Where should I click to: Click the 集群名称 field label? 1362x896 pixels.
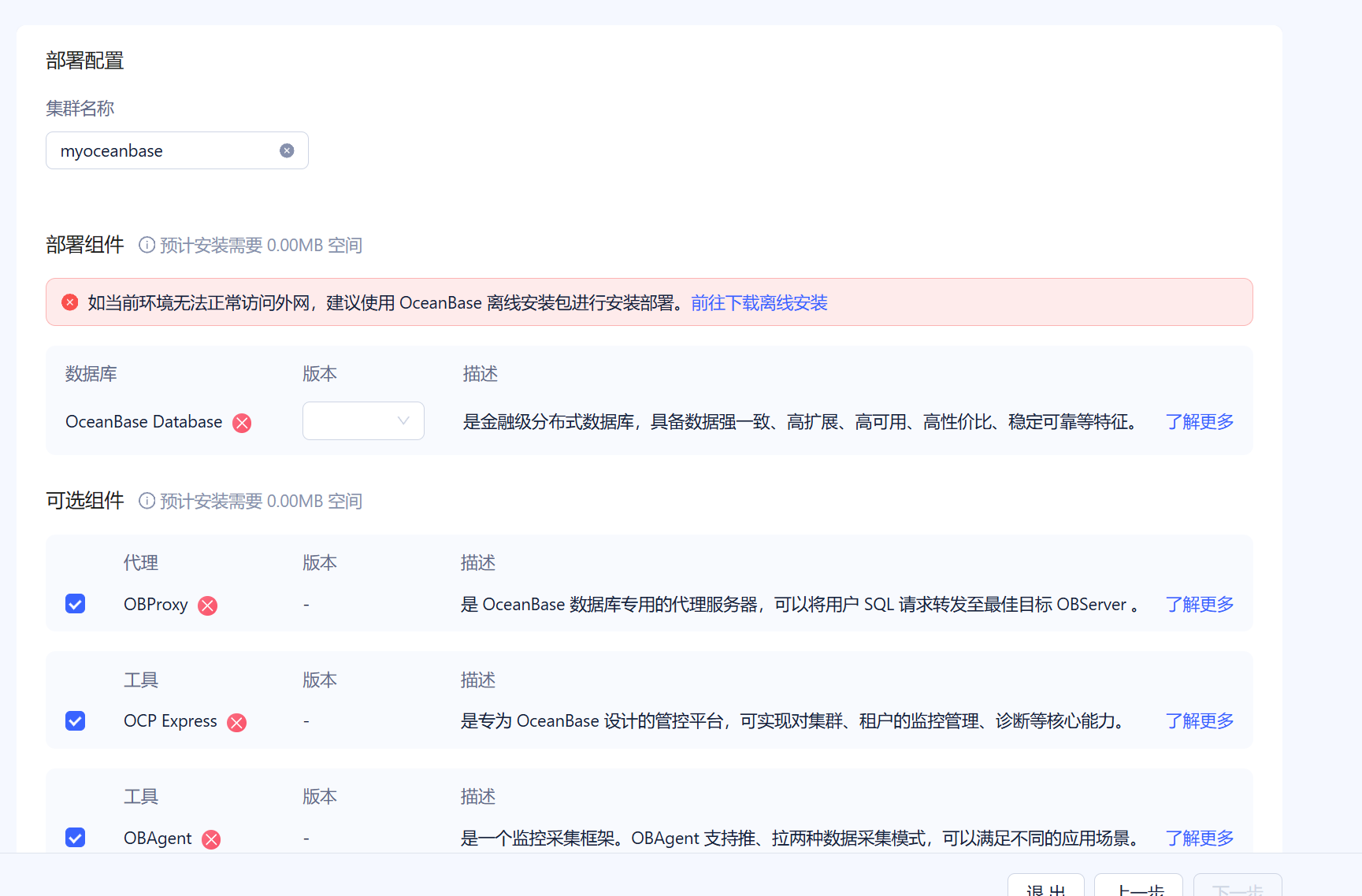80,109
